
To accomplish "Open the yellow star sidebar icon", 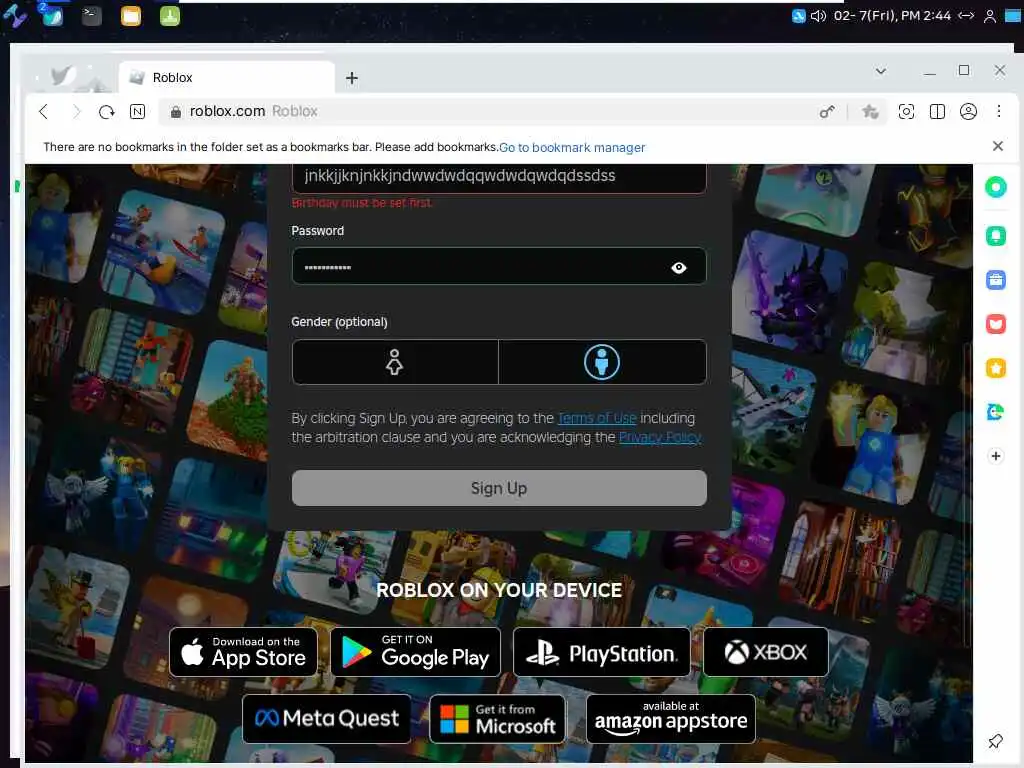I will (995, 368).
